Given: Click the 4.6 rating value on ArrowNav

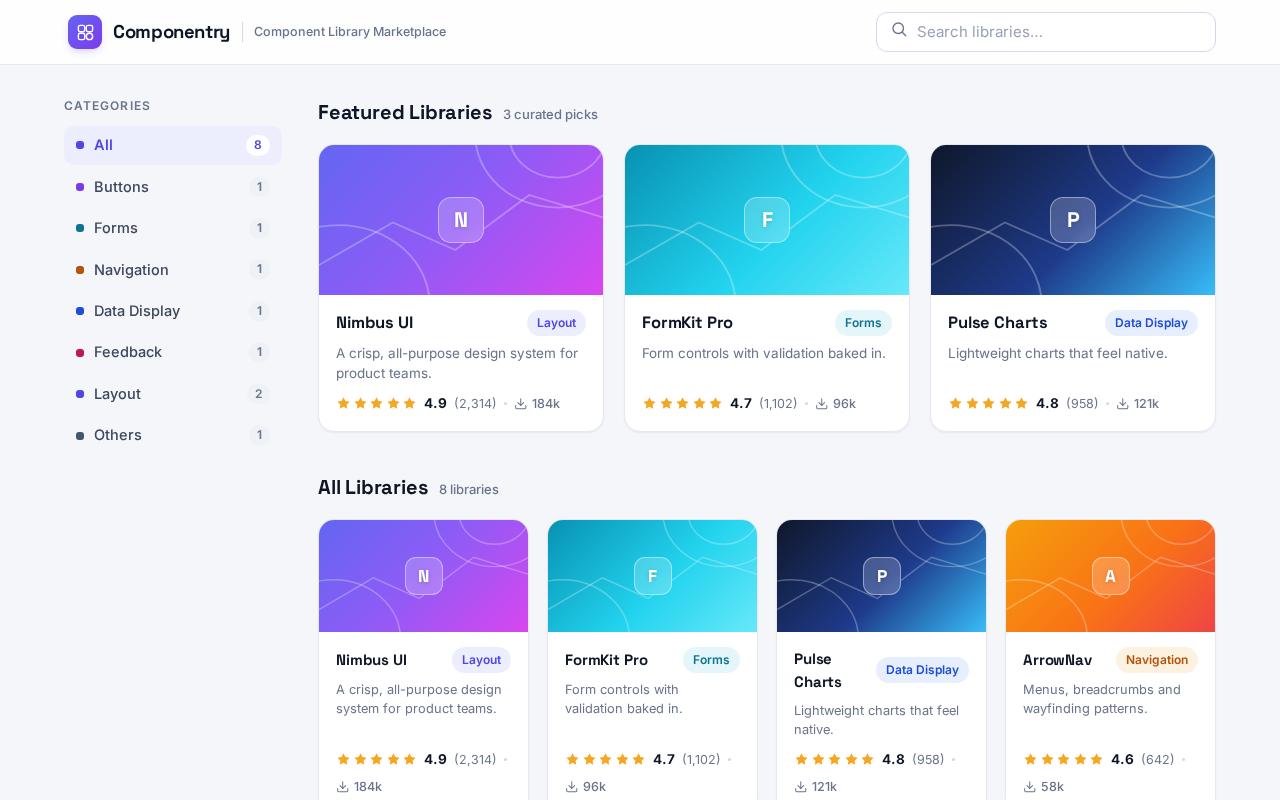Looking at the screenshot, I should pos(1122,760).
